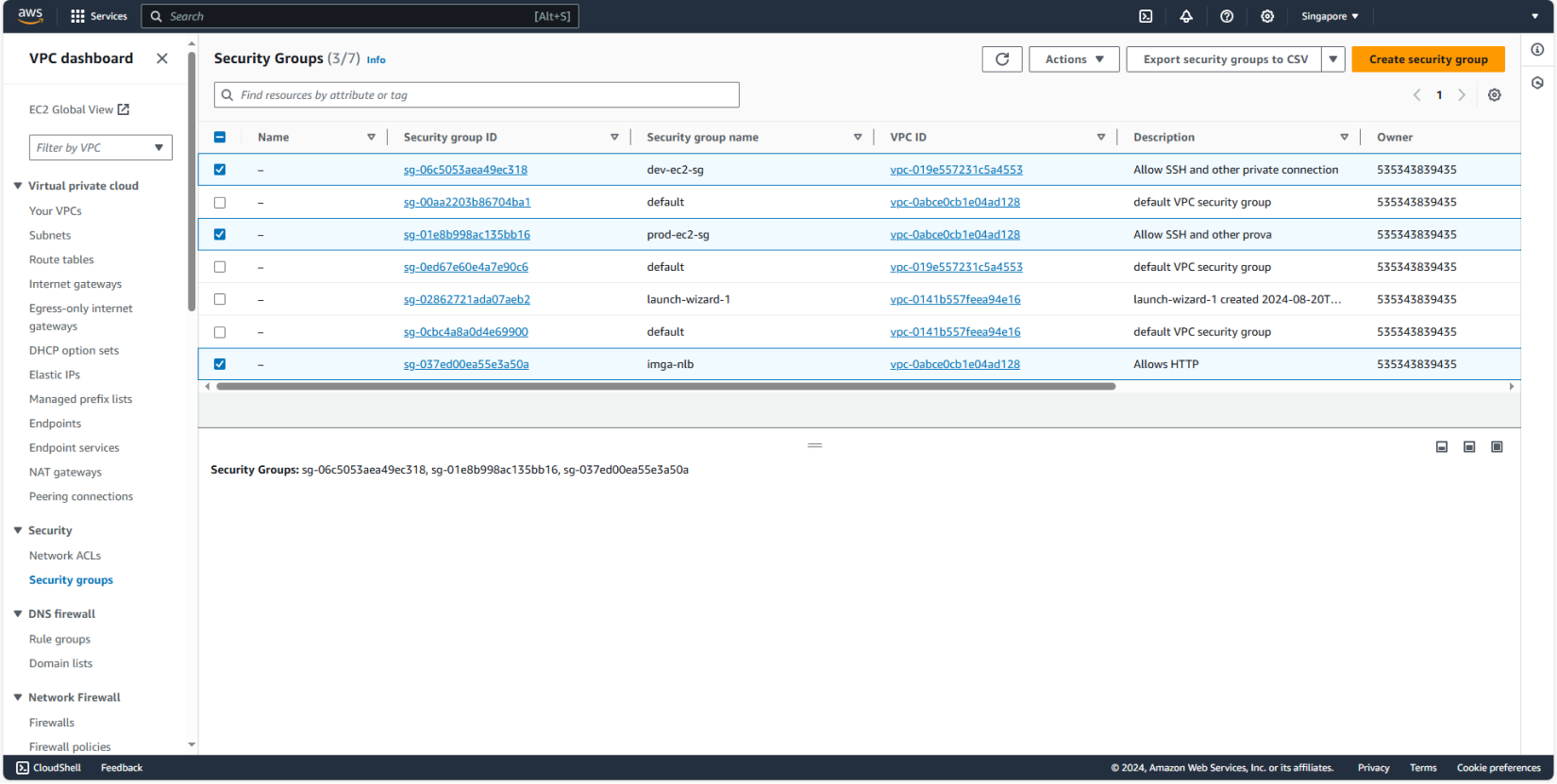Image resolution: width=1557 pixels, height=784 pixels.
Task: Sort by Security group ID column arrow
Action: [614, 138]
